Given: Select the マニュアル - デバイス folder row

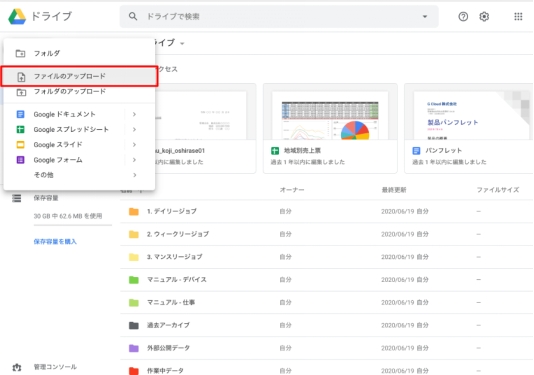Looking at the screenshot, I should coord(327,280).
